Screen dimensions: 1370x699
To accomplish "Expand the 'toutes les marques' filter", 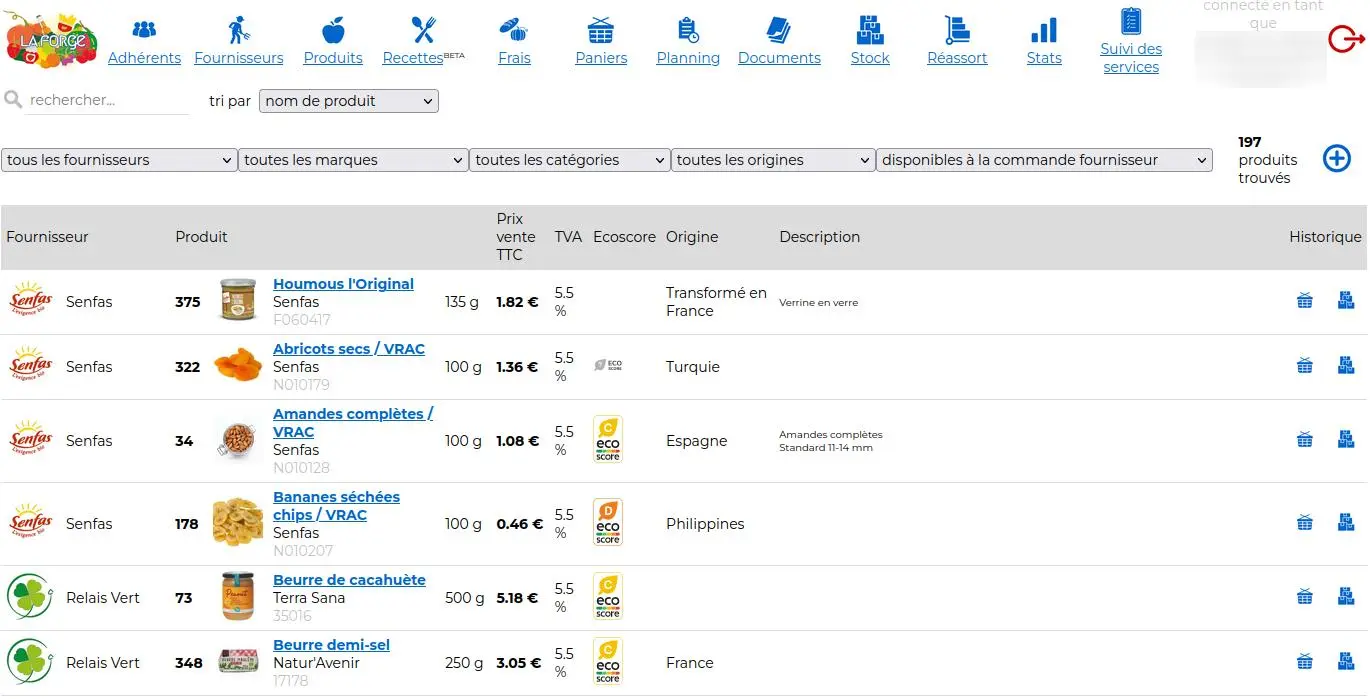I will (x=353, y=160).
